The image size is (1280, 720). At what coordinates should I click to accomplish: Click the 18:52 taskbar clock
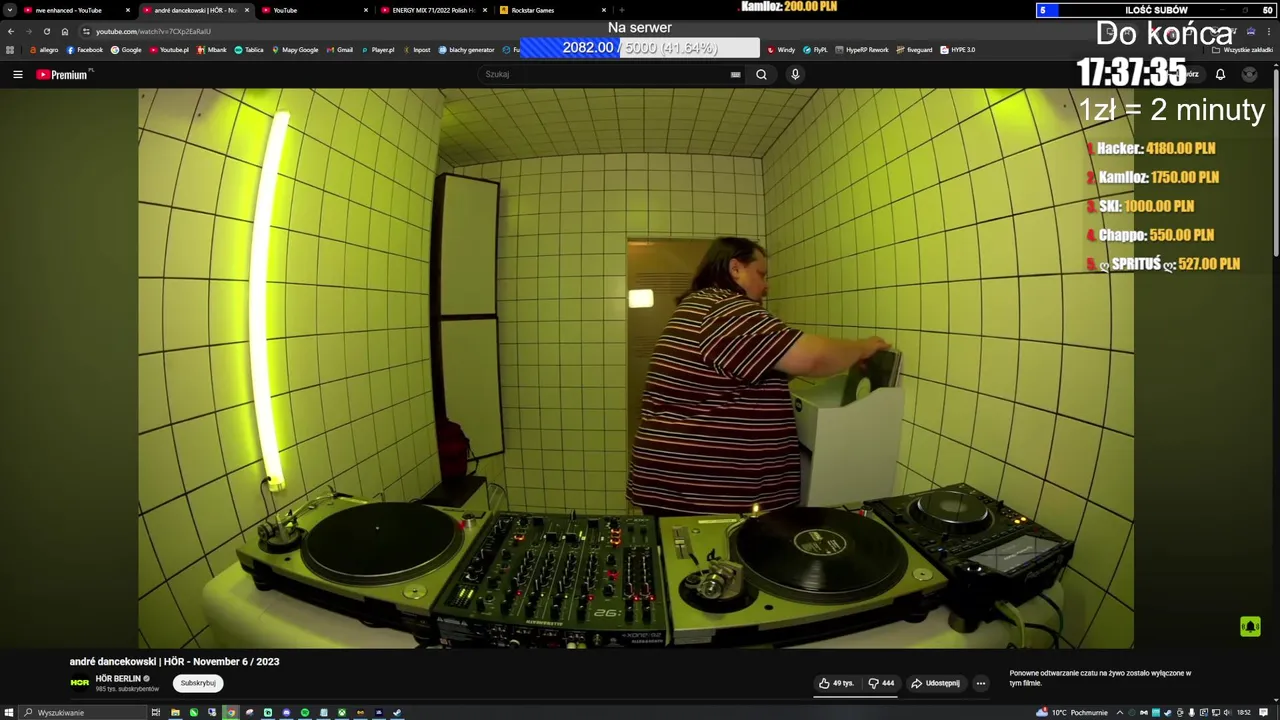(x=1243, y=713)
